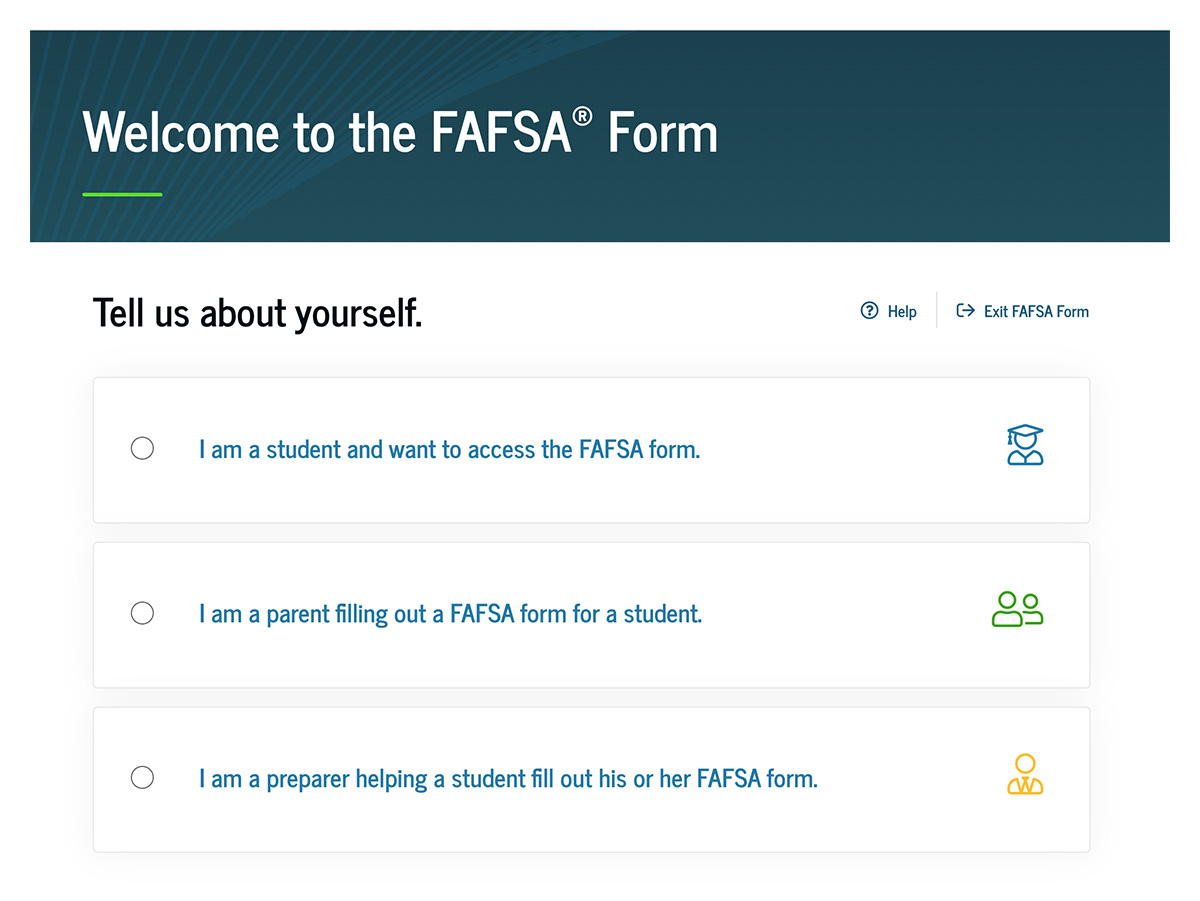Click the Help question mark icon
This screenshot has height=901, width=1200.
(869, 311)
